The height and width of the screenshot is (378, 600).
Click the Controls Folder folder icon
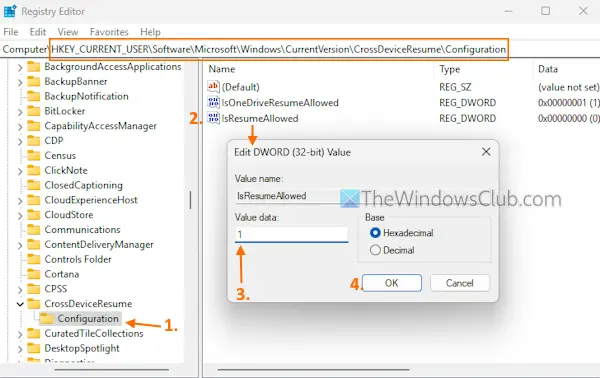pyautogui.click(x=34, y=259)
